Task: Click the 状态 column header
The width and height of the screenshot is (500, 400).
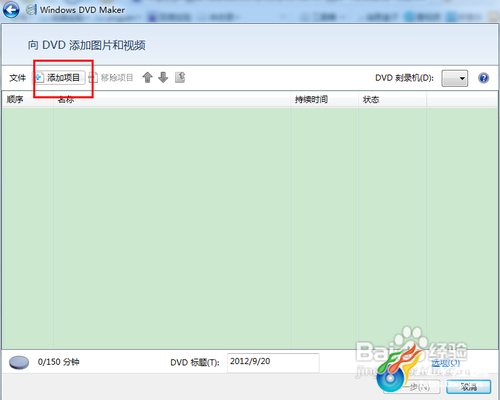Action: pyautogui.click(x=393, y=99)
